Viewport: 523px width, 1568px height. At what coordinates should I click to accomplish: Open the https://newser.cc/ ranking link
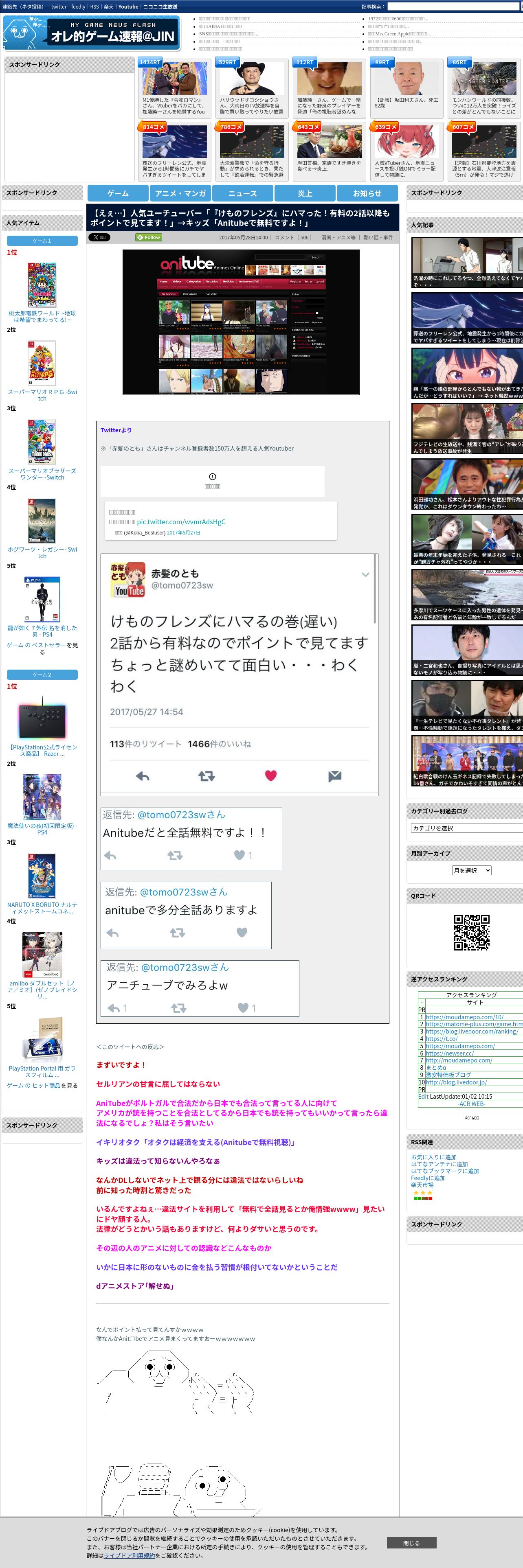449,1053
